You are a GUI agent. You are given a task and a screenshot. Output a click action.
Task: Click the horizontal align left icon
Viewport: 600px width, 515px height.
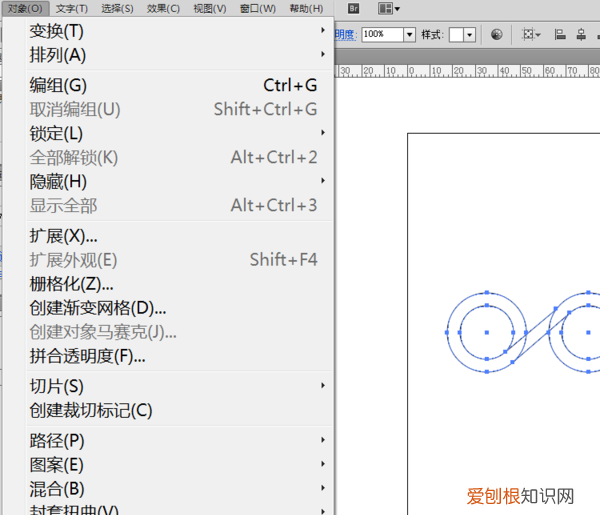[560, 34]
